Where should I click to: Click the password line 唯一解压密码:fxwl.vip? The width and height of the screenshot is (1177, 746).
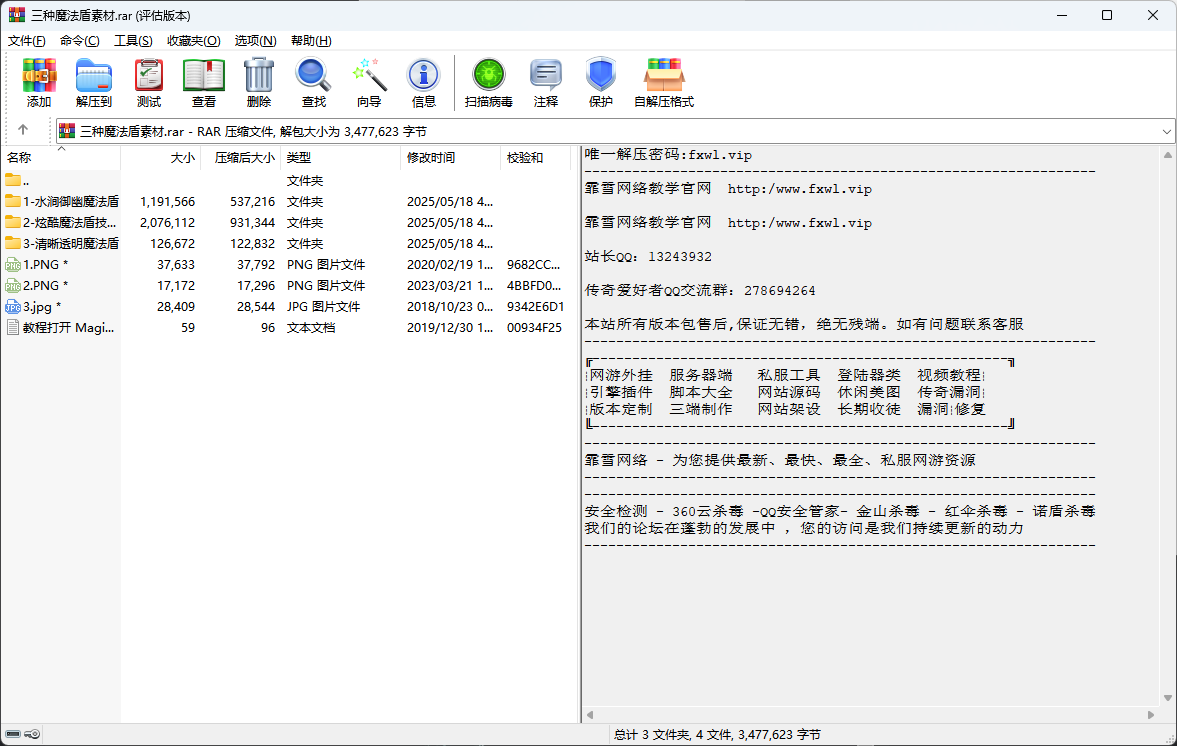(668, 155)
